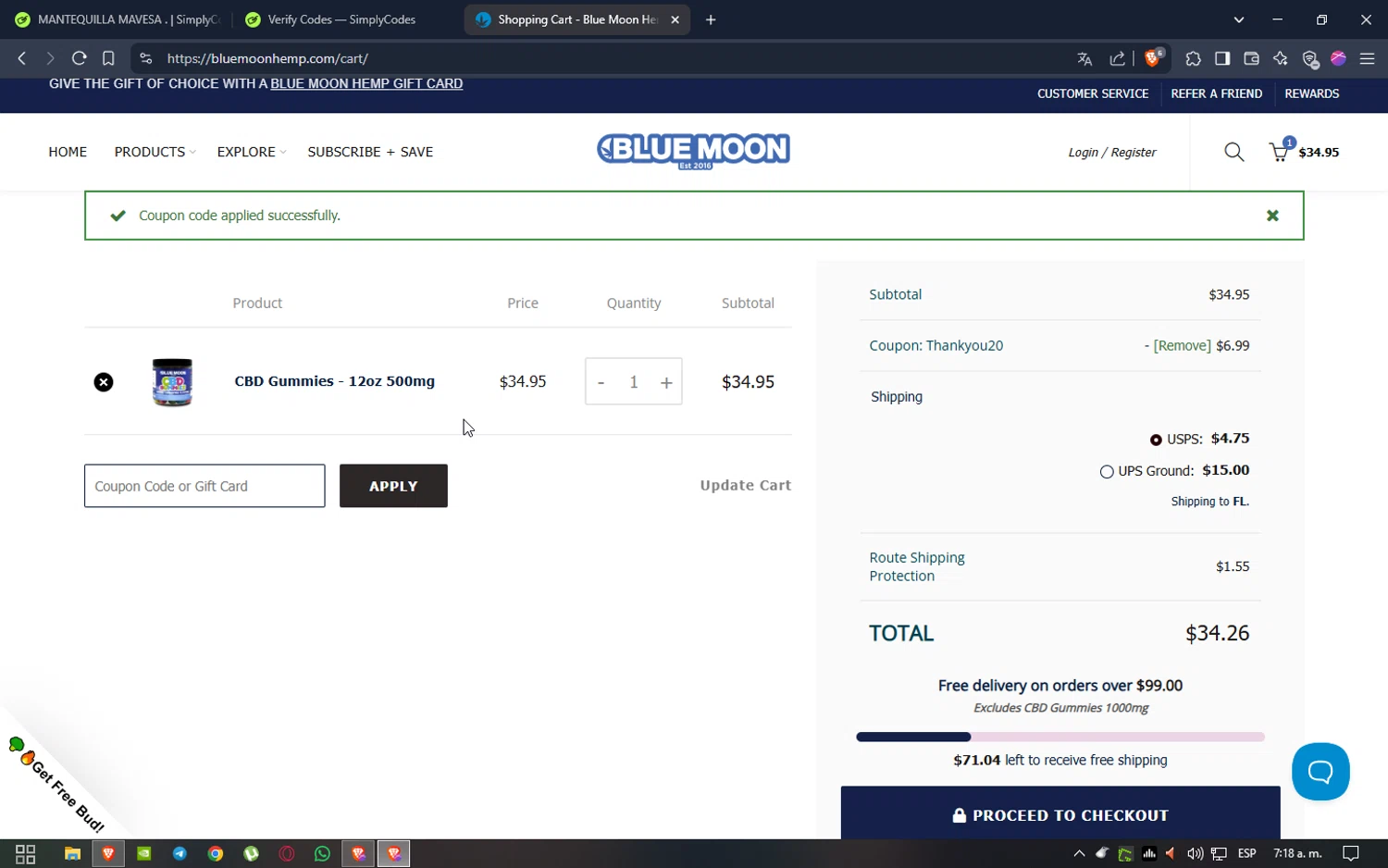Screen dimensions: 1388x868
Task: Click the free shipping progress bar
Action: click(1060, 737)
